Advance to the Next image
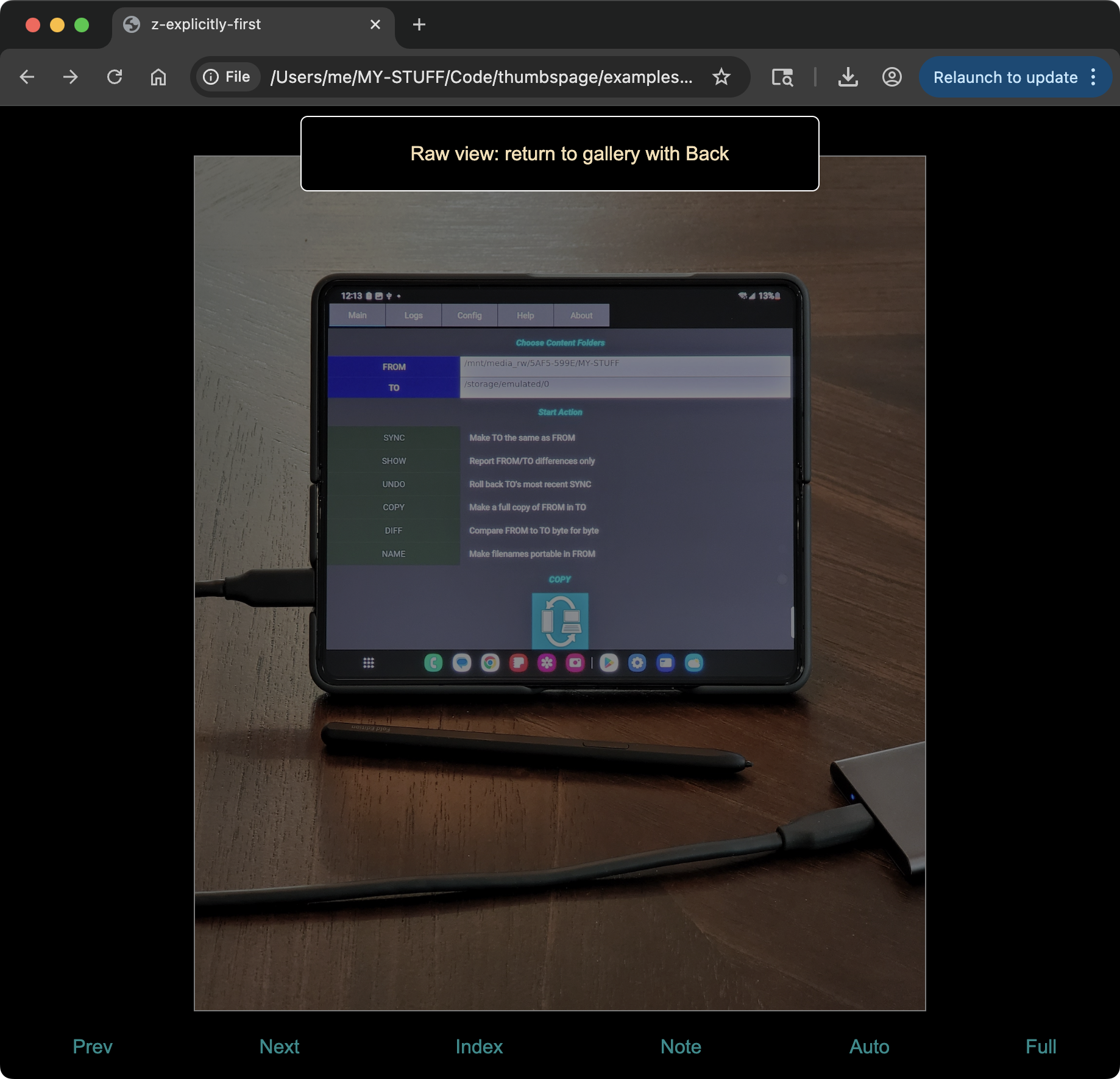 tap(279, 1046)
